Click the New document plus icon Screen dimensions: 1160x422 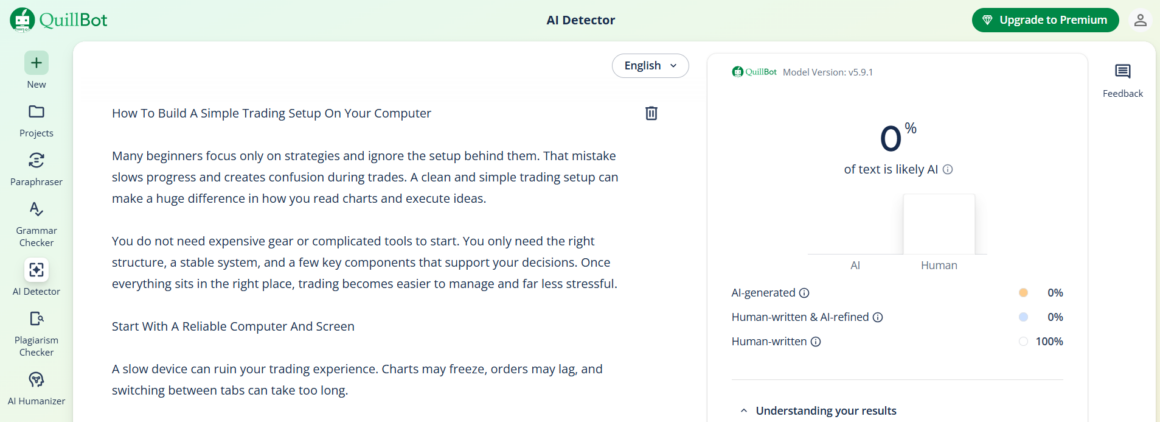[x=36, y=62]
